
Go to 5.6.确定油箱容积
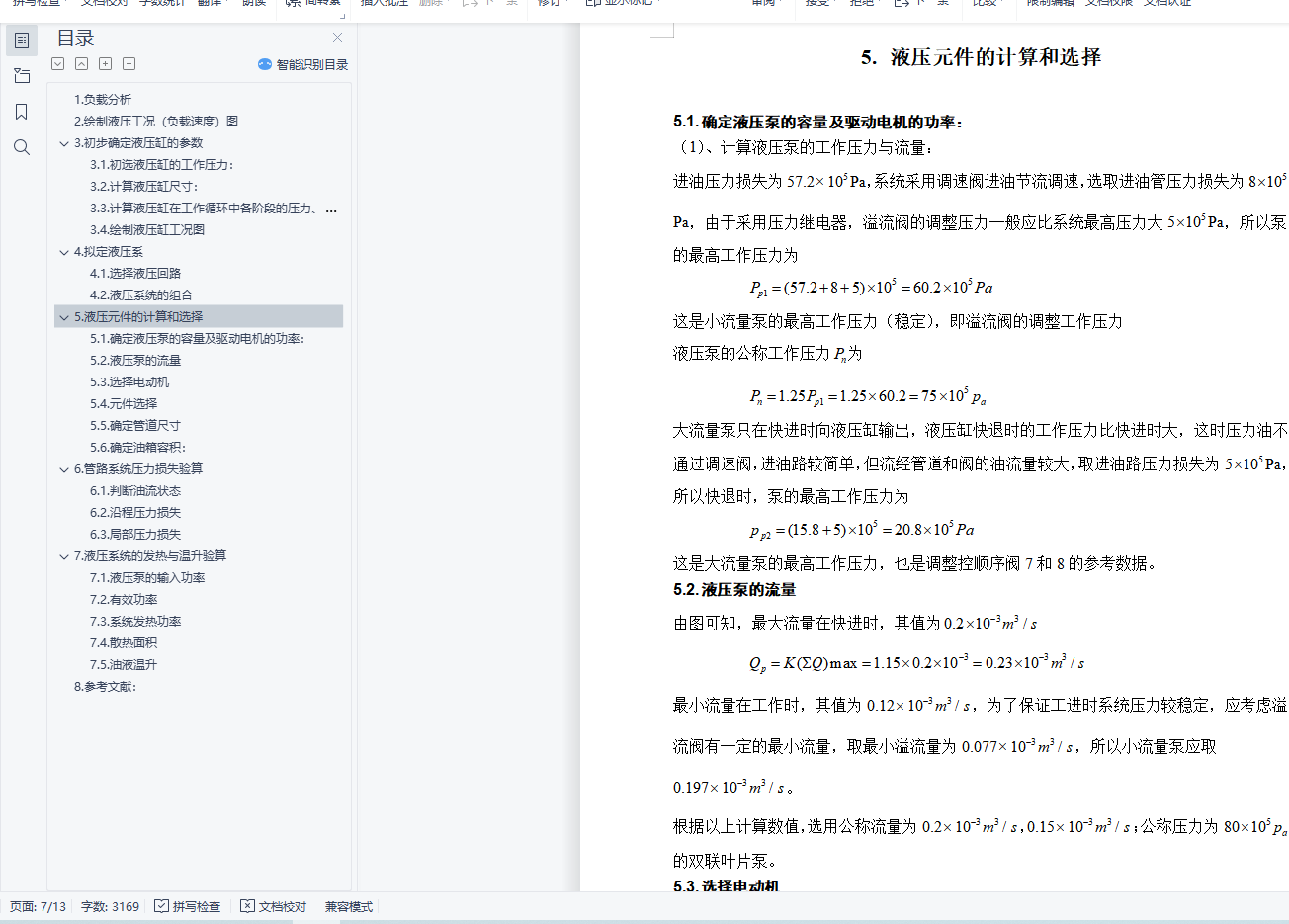pyautogui.click(x=138, y=448)
